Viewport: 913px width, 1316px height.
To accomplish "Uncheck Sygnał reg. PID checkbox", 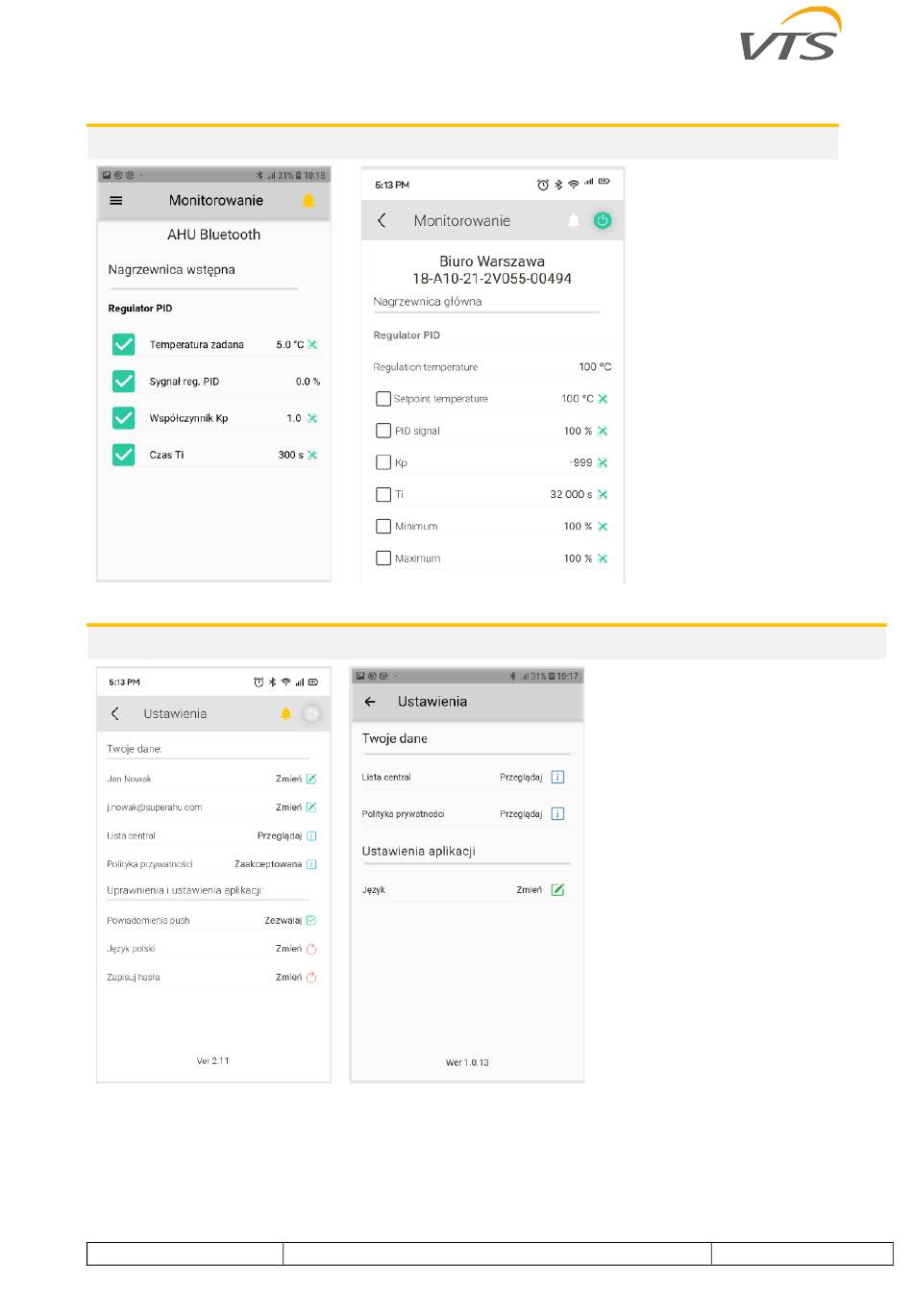I will [124, 381].
